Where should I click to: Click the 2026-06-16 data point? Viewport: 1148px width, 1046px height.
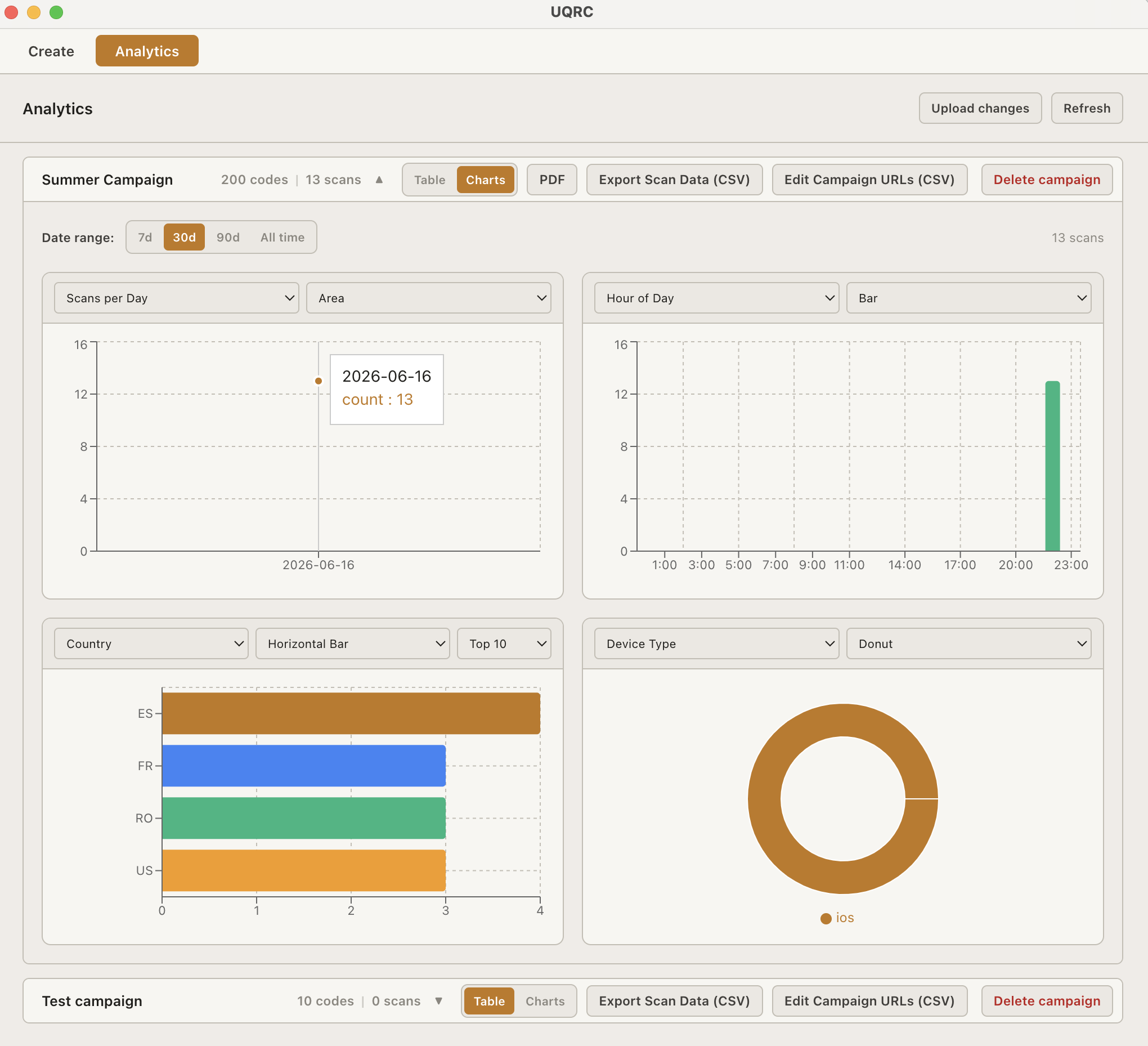click(319, 381)
